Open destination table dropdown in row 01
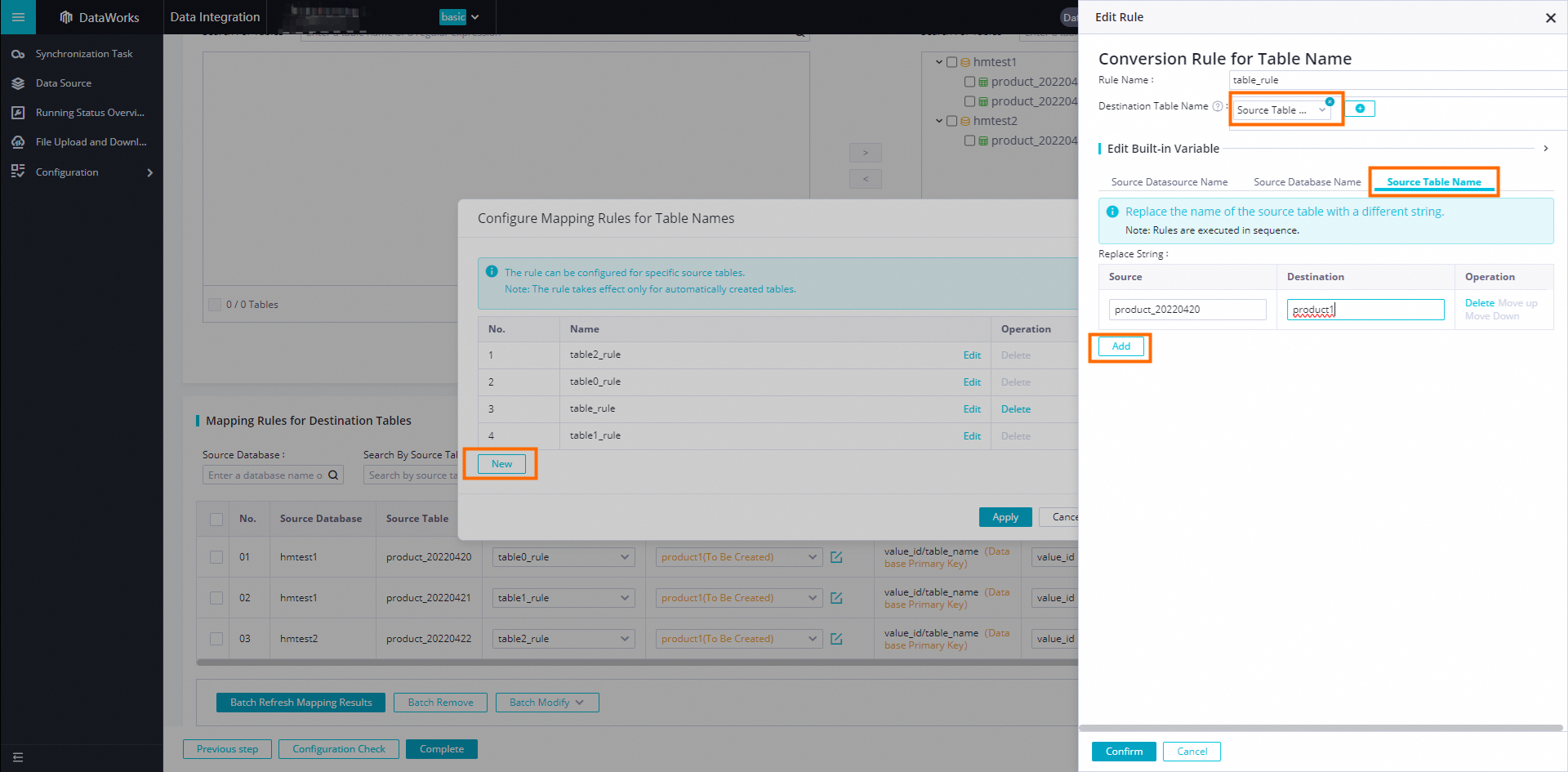 point(739,557)
